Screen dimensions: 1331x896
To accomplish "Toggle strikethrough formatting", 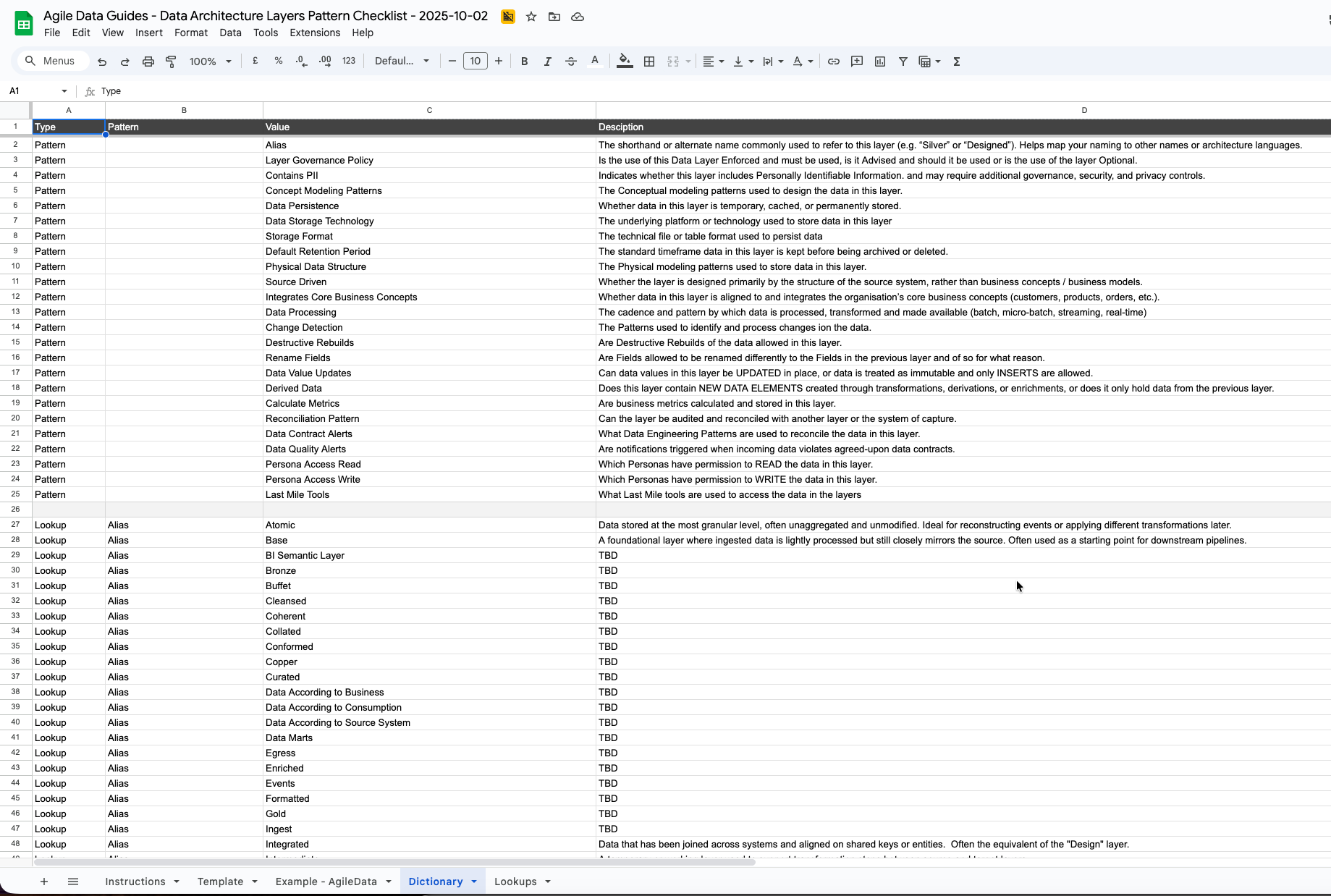I will pos(571,62).
